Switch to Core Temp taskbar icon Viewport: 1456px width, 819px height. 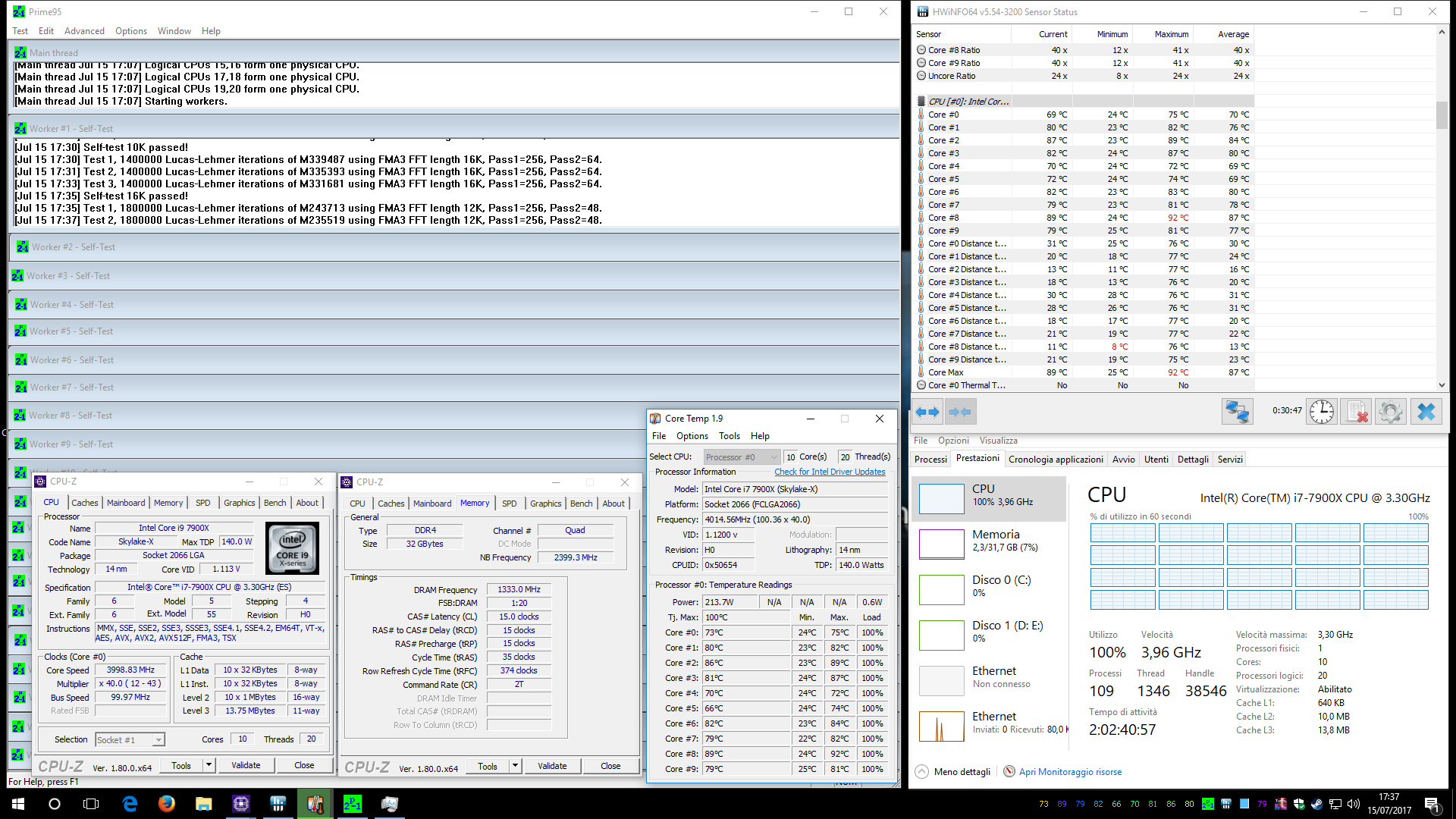click(x=315, y=804)
